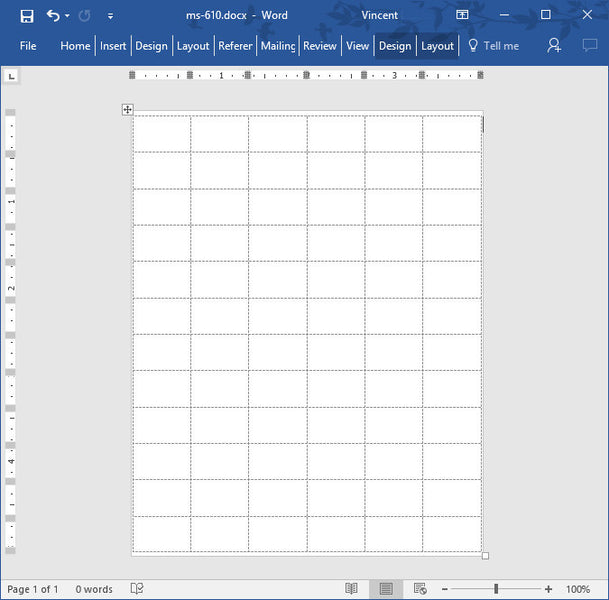Switch to Read Mode view
The height and width of the screenshot is (600, 609).
point(351,589)
